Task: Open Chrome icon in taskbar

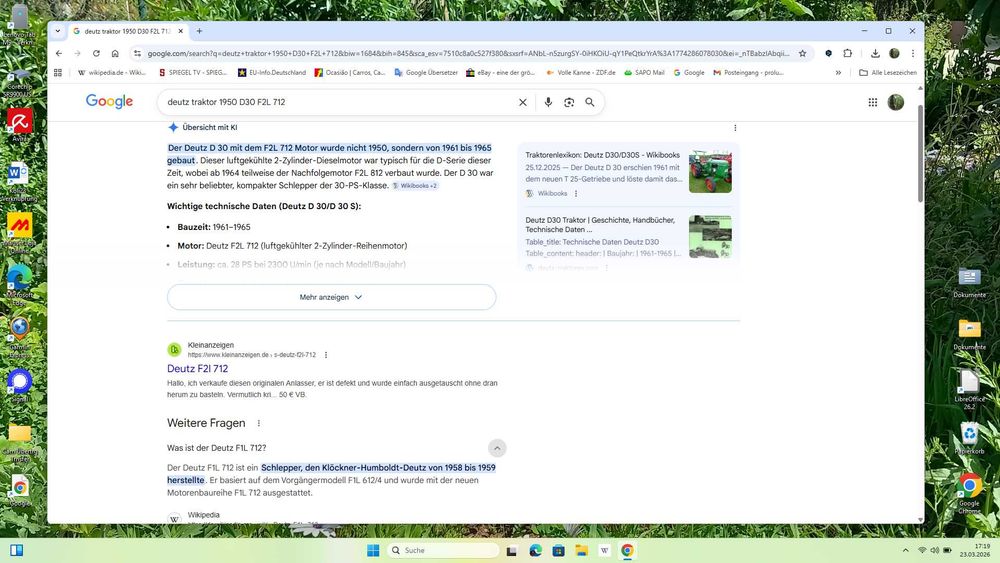Action: click(x=627, y=550)
